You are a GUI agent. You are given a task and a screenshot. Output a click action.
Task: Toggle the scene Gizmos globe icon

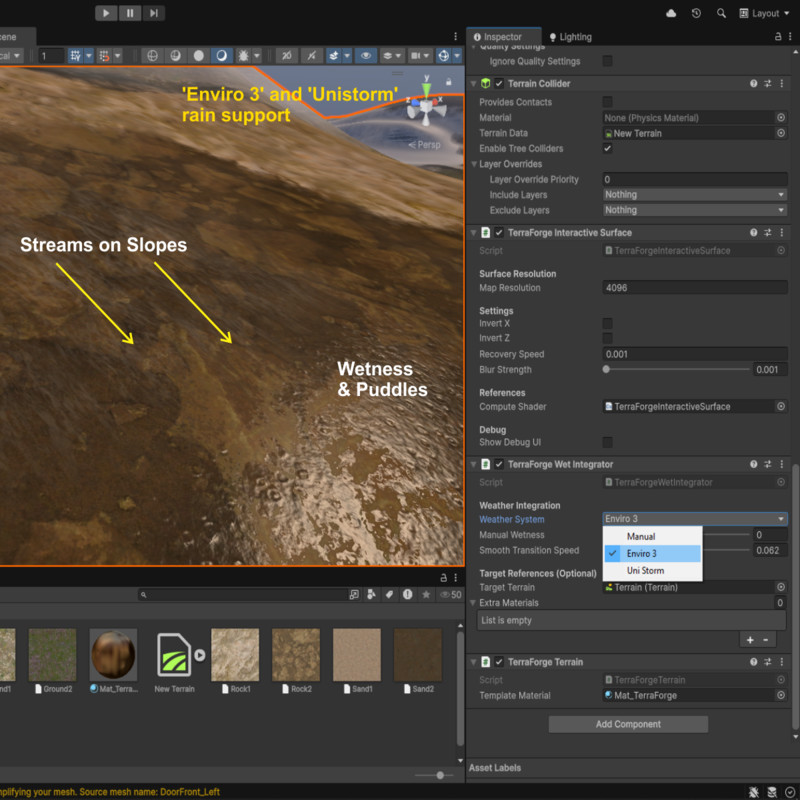(x=444, y=56)
